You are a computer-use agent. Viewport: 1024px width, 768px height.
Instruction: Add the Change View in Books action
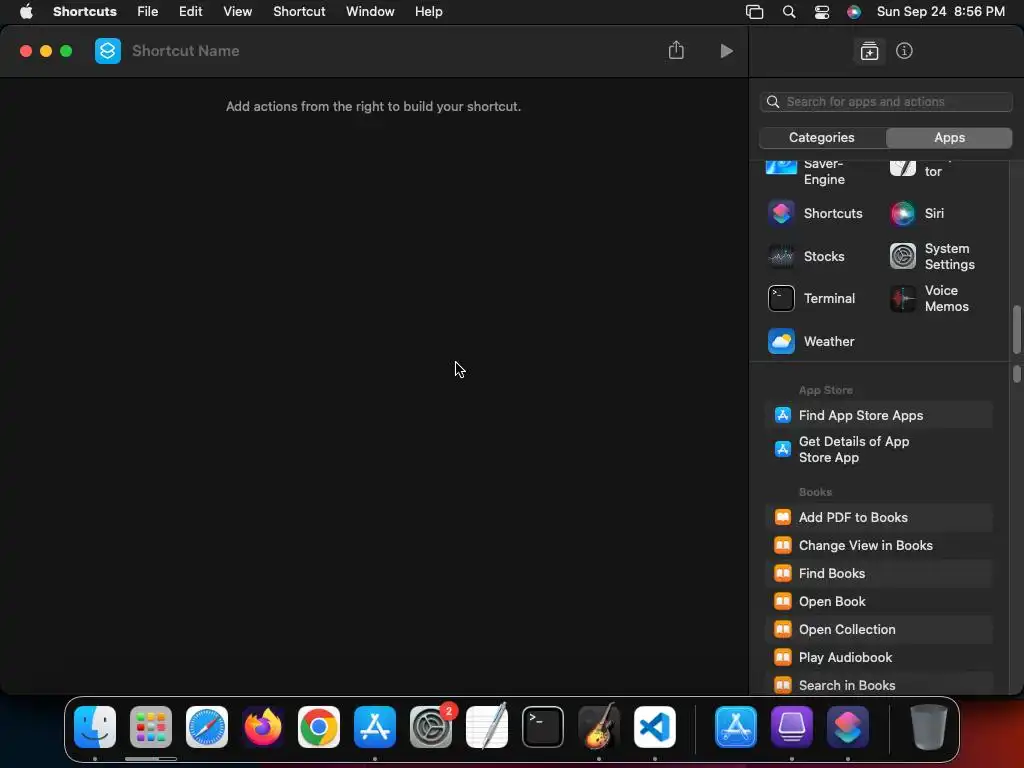[x=879, y=545]
